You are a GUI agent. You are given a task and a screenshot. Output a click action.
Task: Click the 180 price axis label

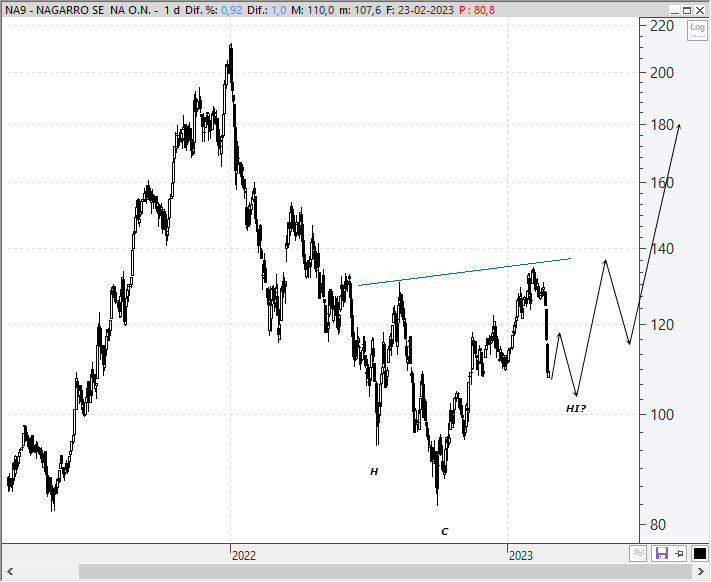[x=662, y=125]
